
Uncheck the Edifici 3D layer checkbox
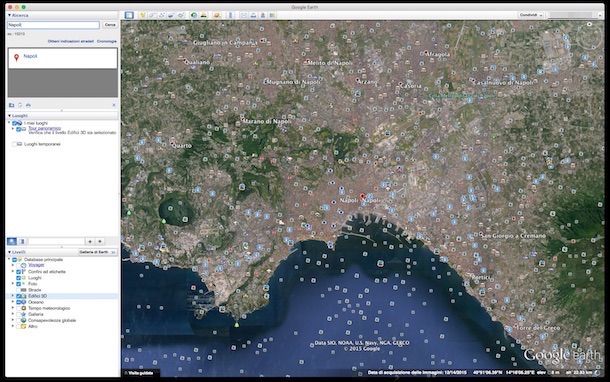tap(18, 296)
